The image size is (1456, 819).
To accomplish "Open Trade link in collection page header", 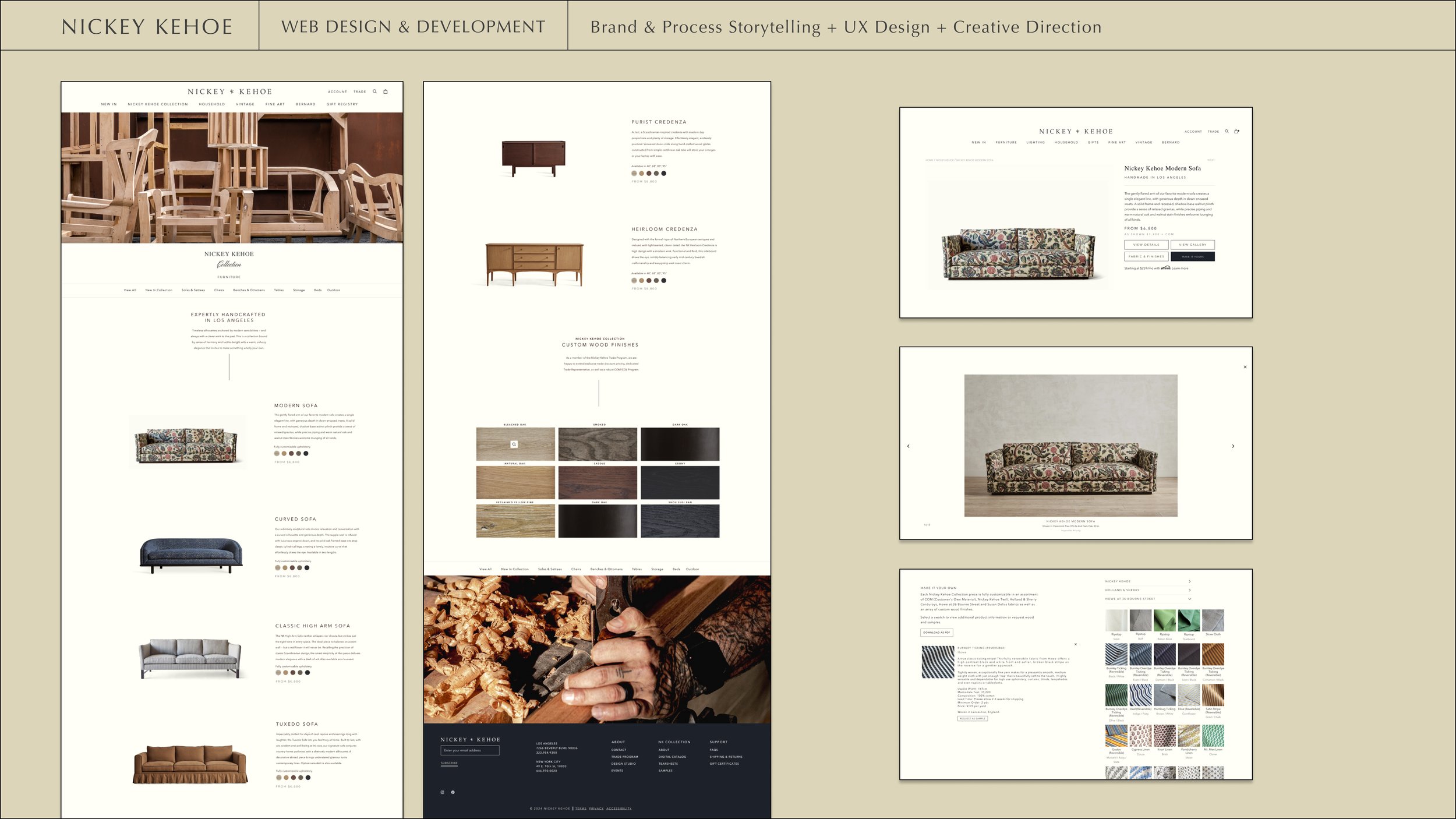I will pos(360,91).
